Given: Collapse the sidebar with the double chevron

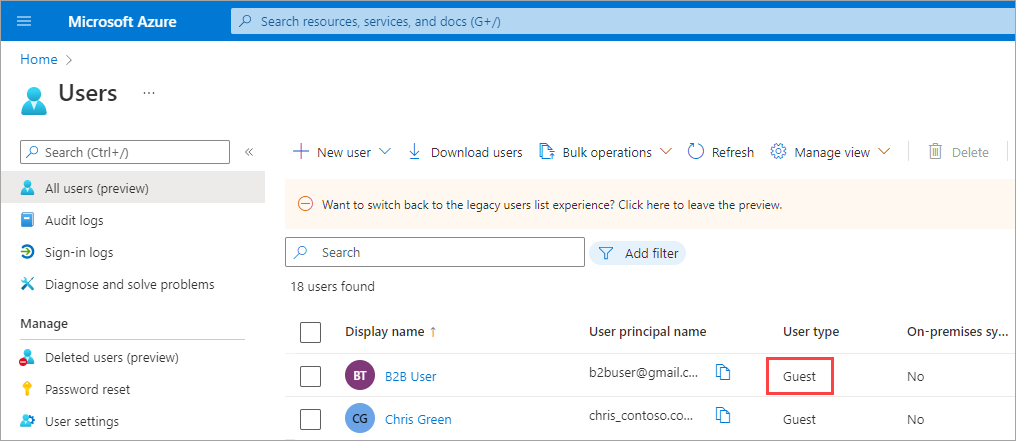Looking at the screenshot, I should (248, 152).
